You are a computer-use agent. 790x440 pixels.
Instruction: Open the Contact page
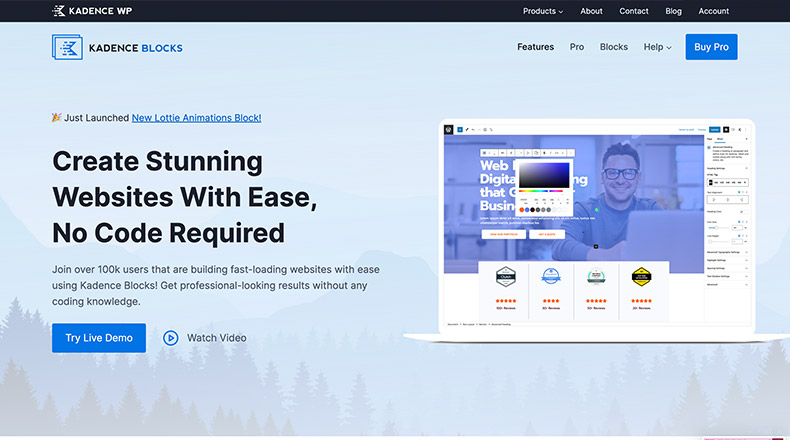(633, 11)
